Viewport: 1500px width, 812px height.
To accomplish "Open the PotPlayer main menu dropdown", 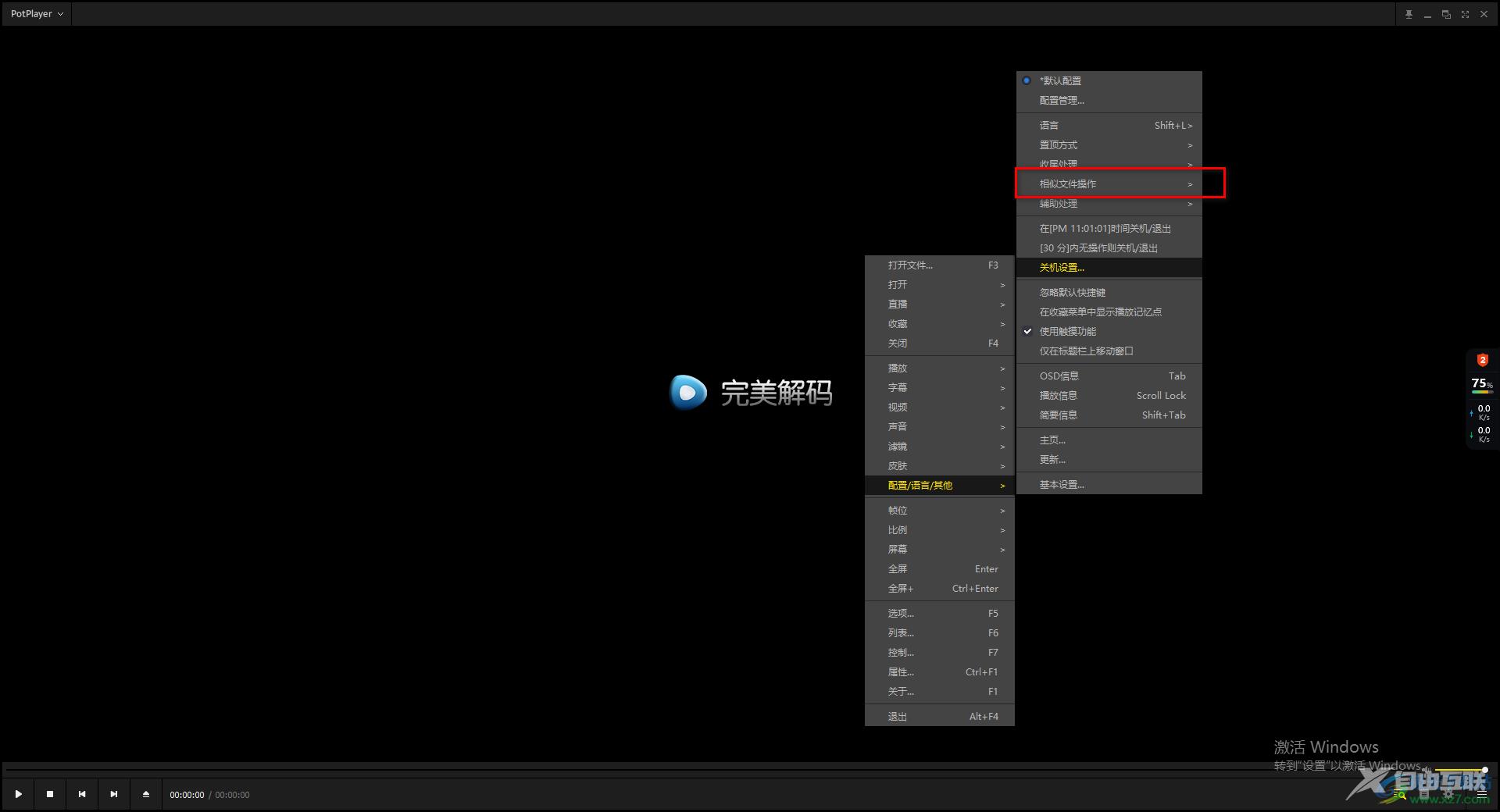I will pos(37,14).
